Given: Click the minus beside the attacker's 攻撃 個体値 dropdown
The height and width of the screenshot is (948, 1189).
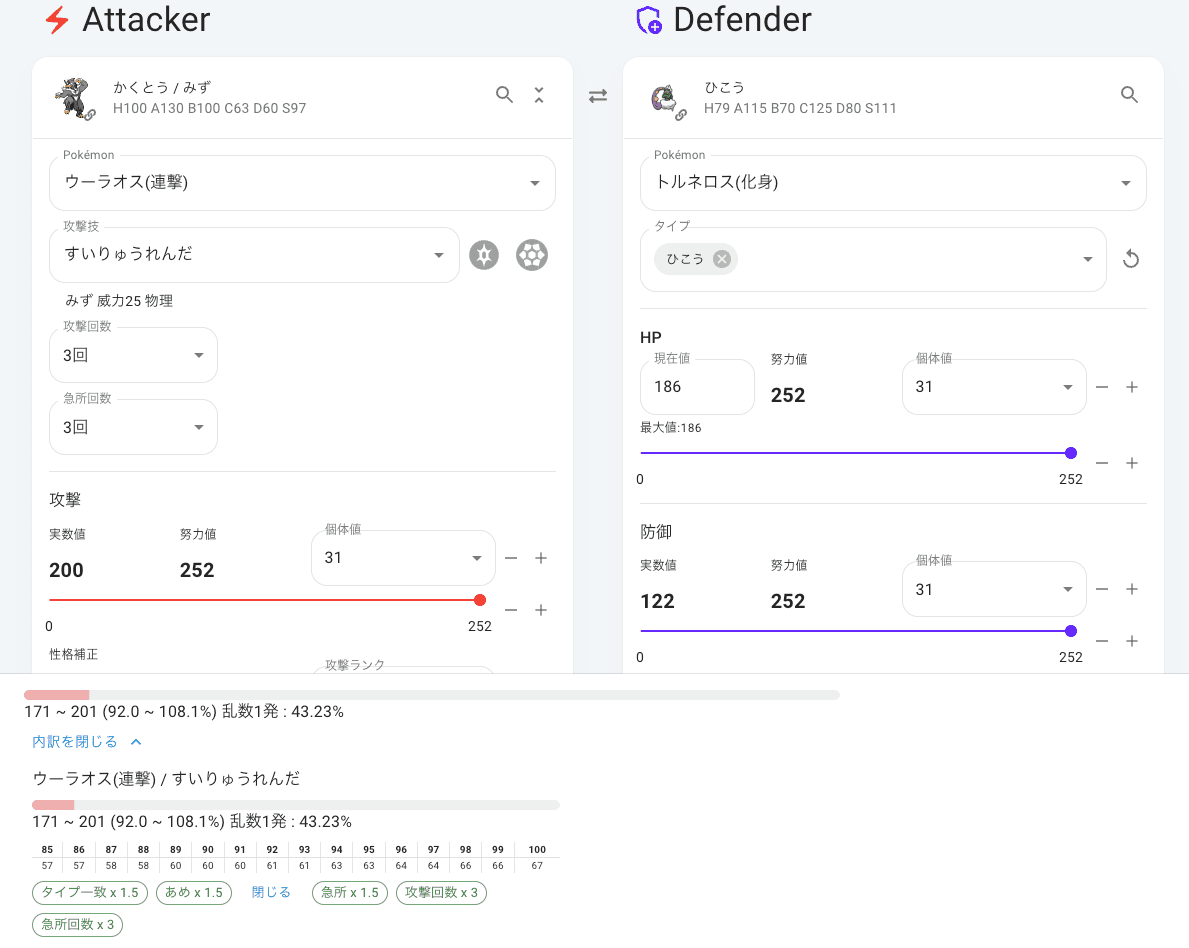Looking at the screenshot, I should coord(511,558).
